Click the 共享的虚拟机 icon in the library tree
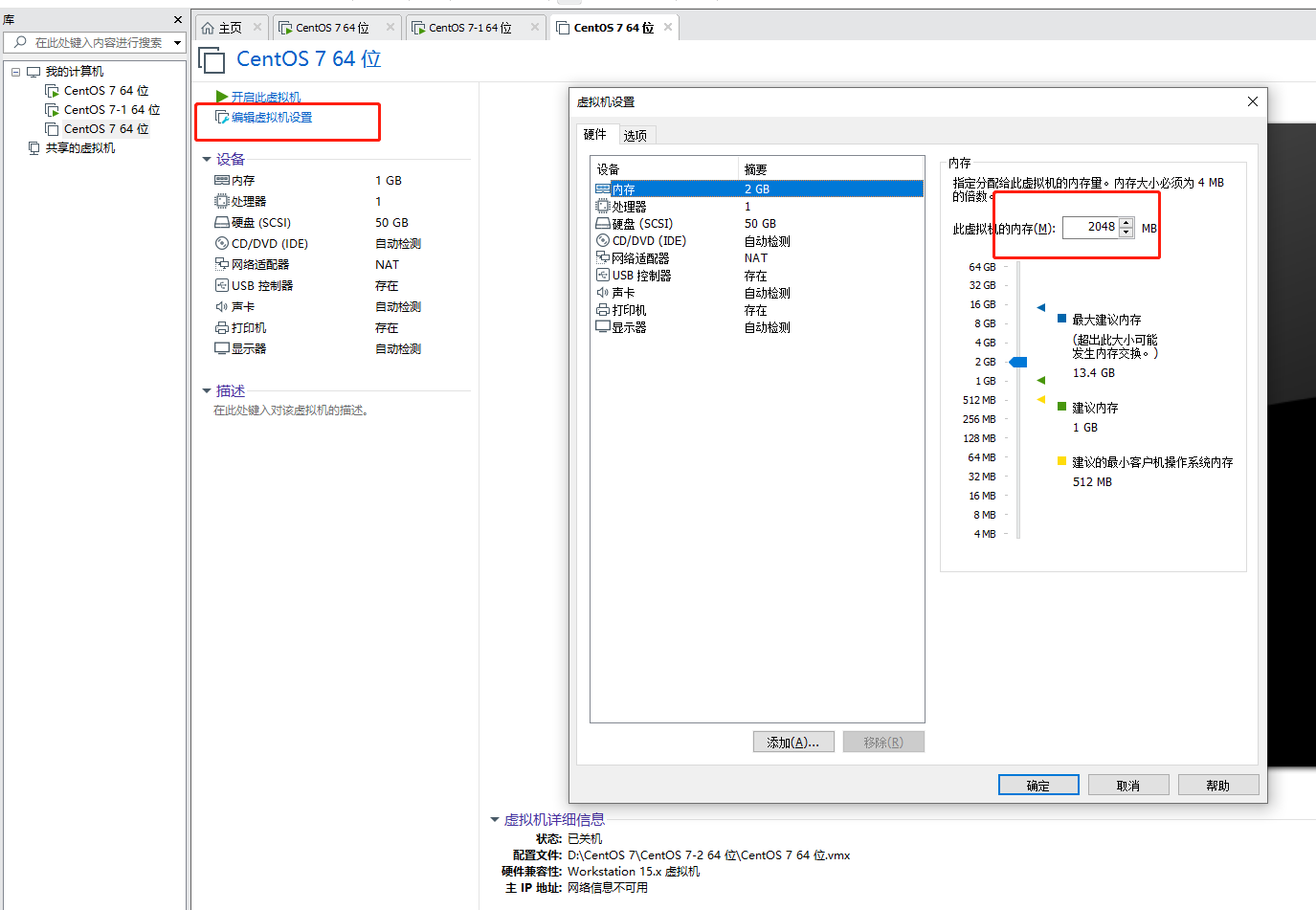 pyautogui.click(x=34, y=147)
